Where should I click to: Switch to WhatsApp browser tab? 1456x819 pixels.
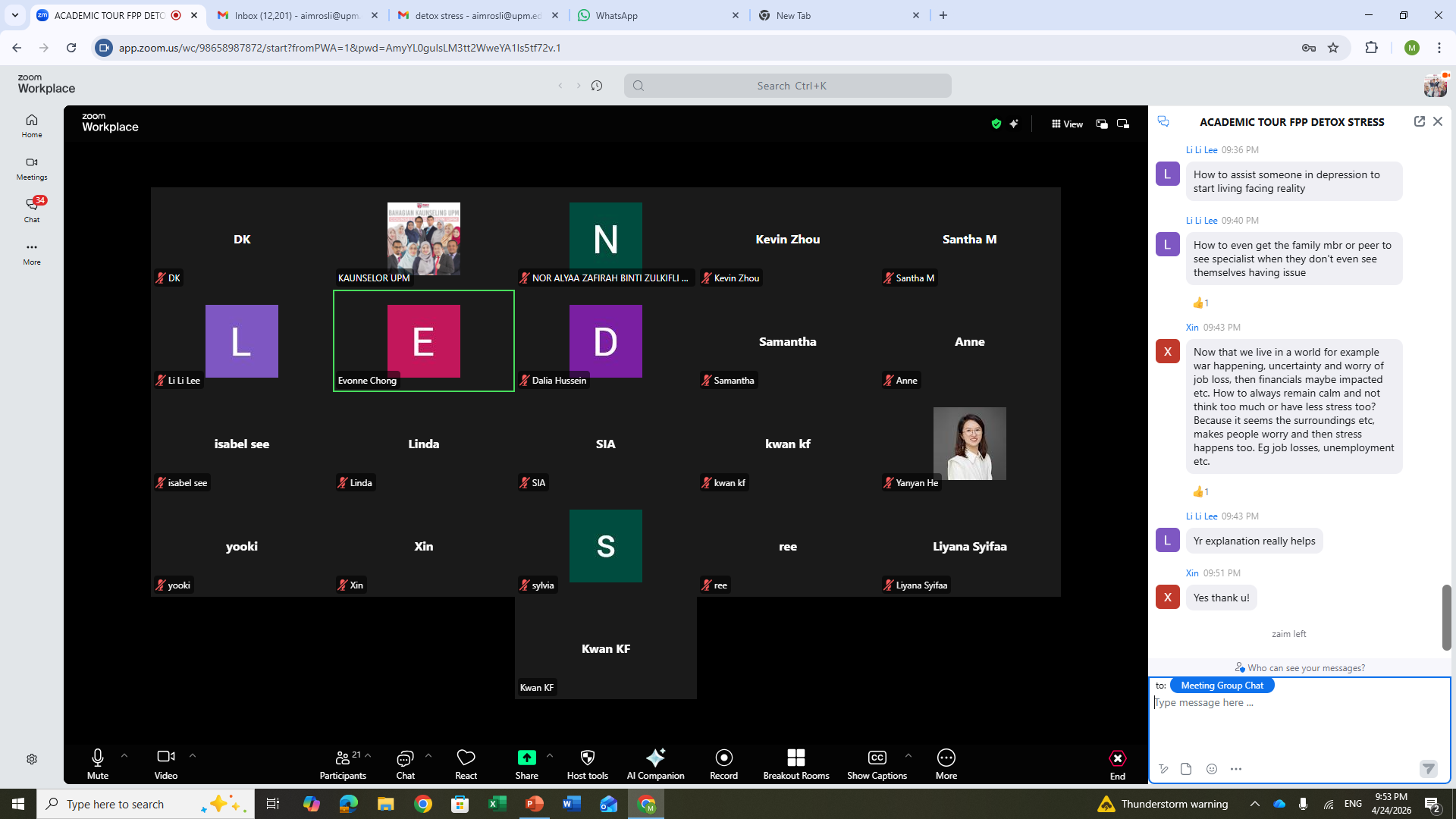[x=658, y=15]
